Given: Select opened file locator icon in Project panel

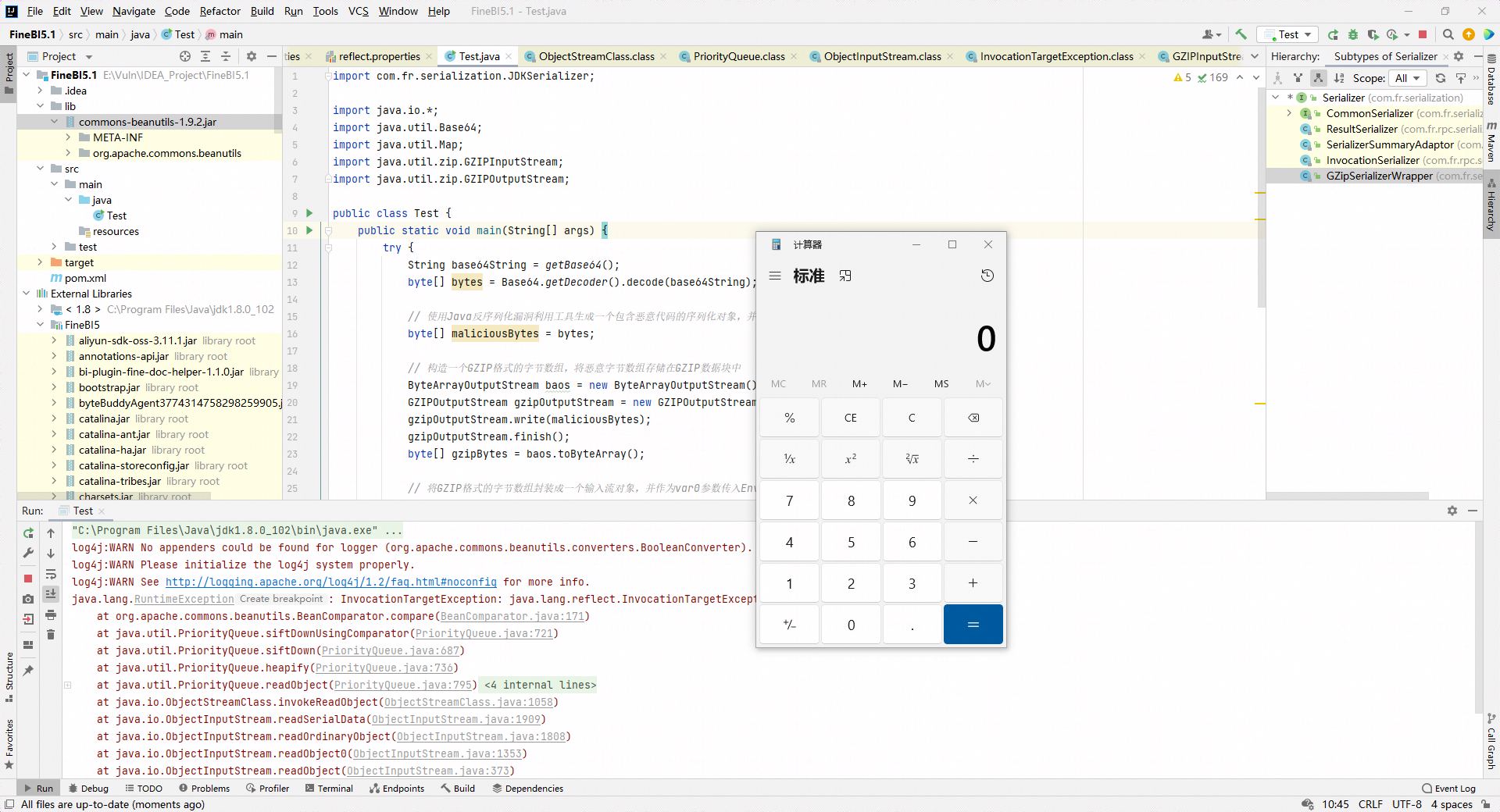Looking at the screenshot, I should pos(185,56).
